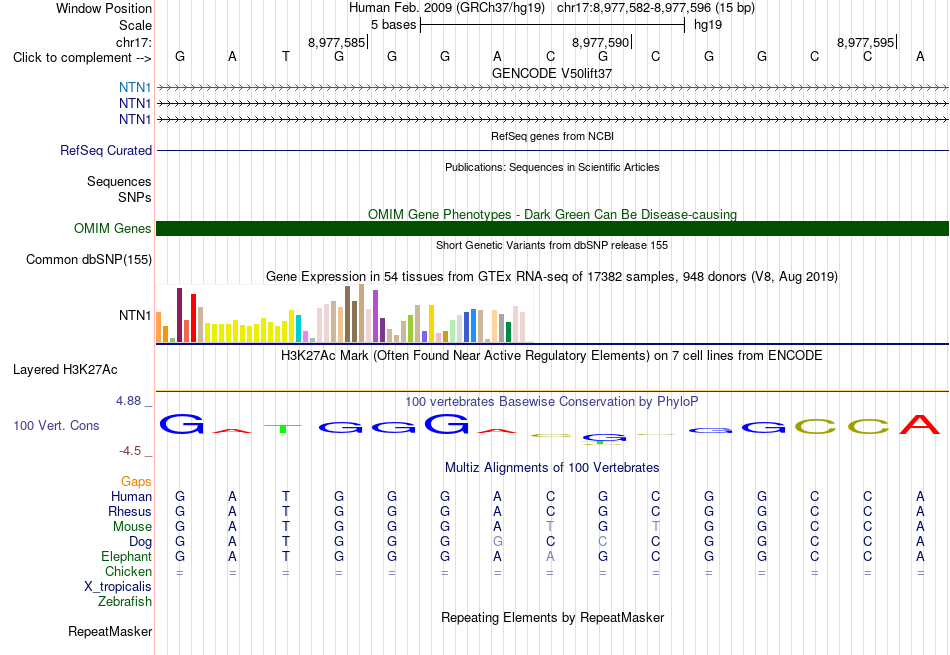
Task: Click the Publications: Sequences in Scientific Articles title
Action: (552, 167)
